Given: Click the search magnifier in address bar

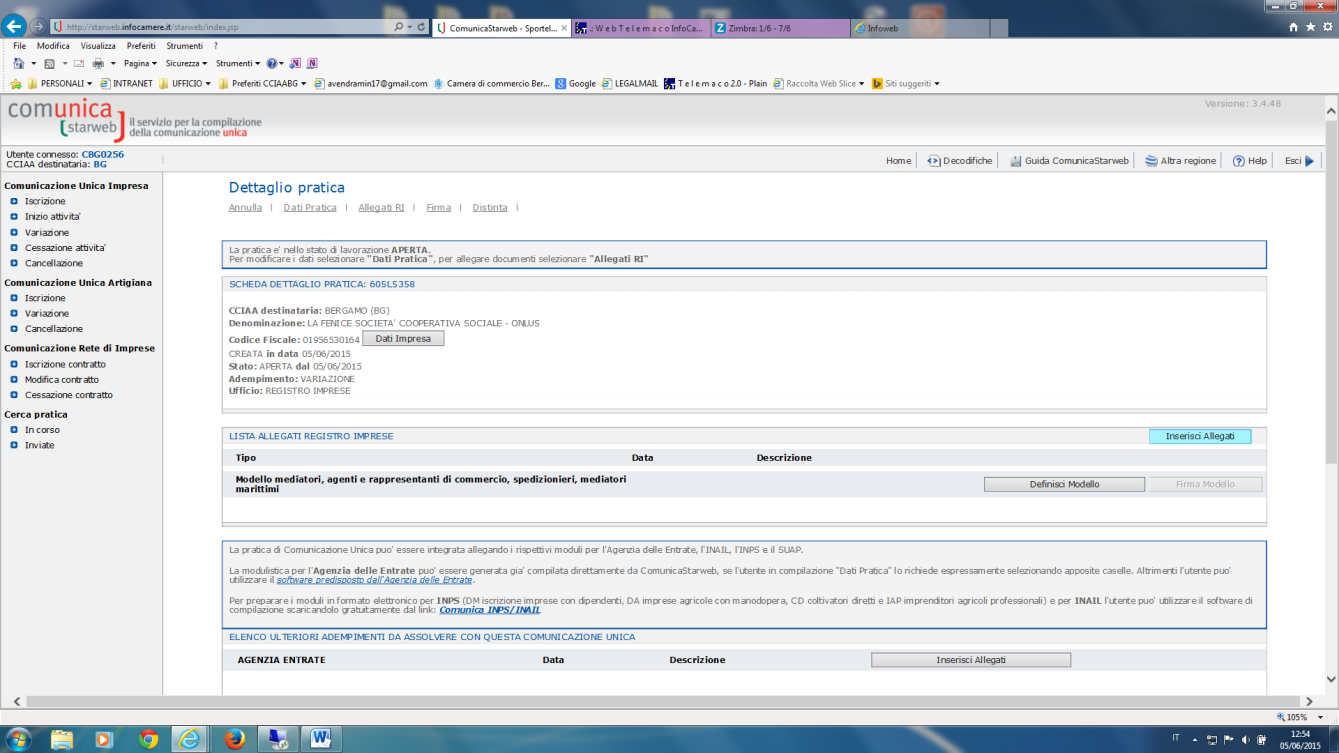Looking at the screenshot, I should click(x=399, y=27).
